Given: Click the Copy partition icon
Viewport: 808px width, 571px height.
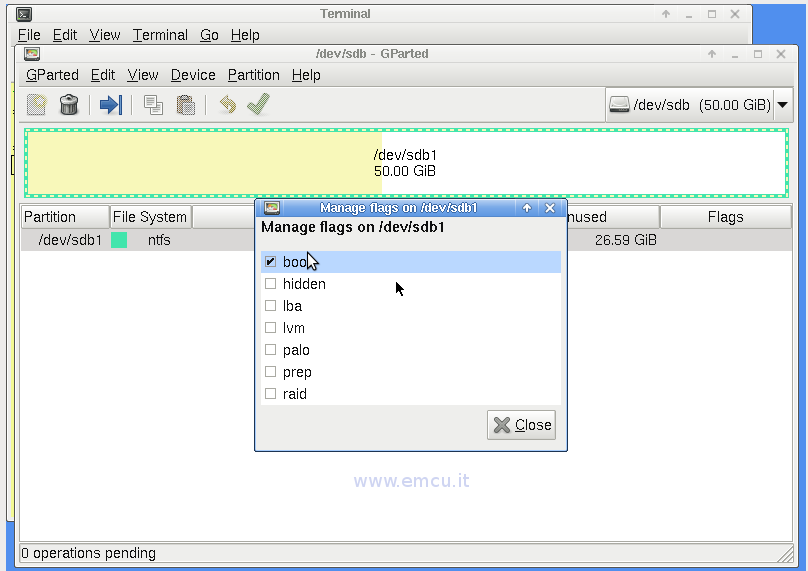Looking at the screenshot, I should [x=153, y=105].
